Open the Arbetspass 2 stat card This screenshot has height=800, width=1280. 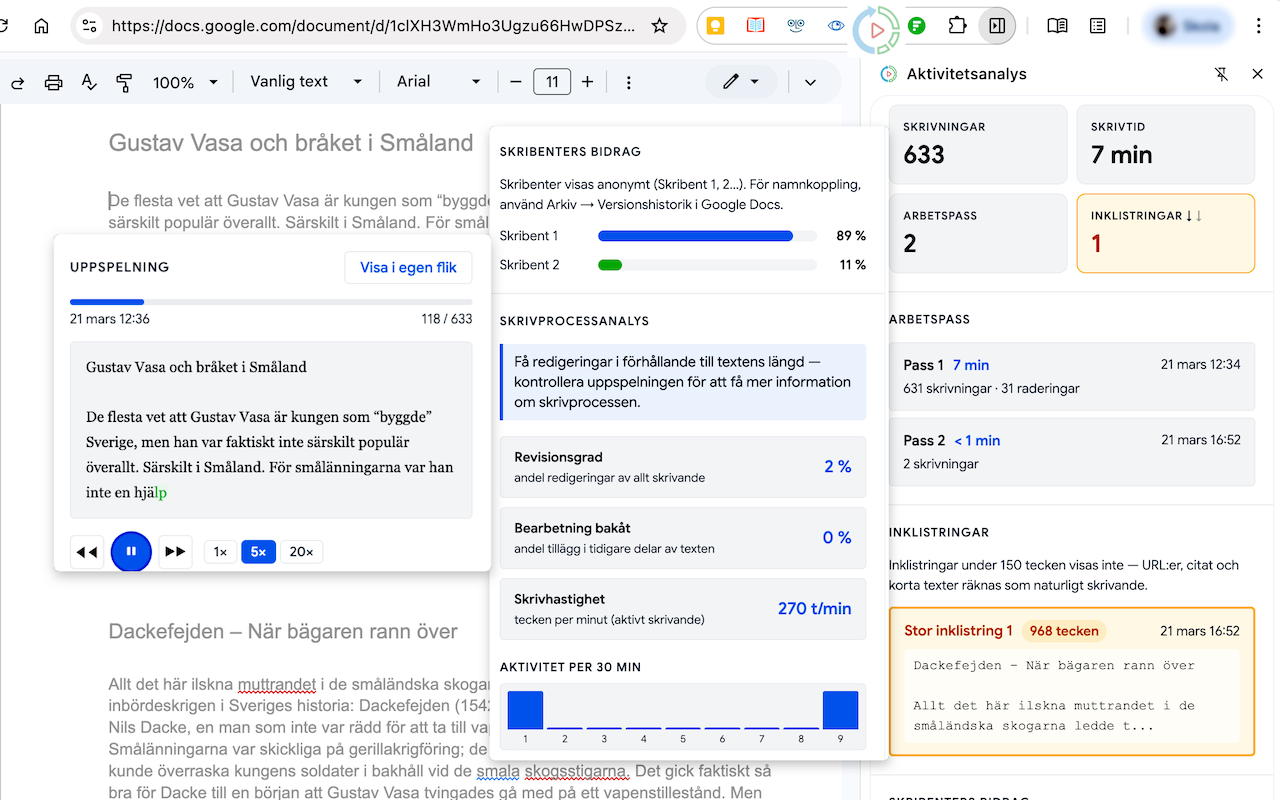click(977, 233)
